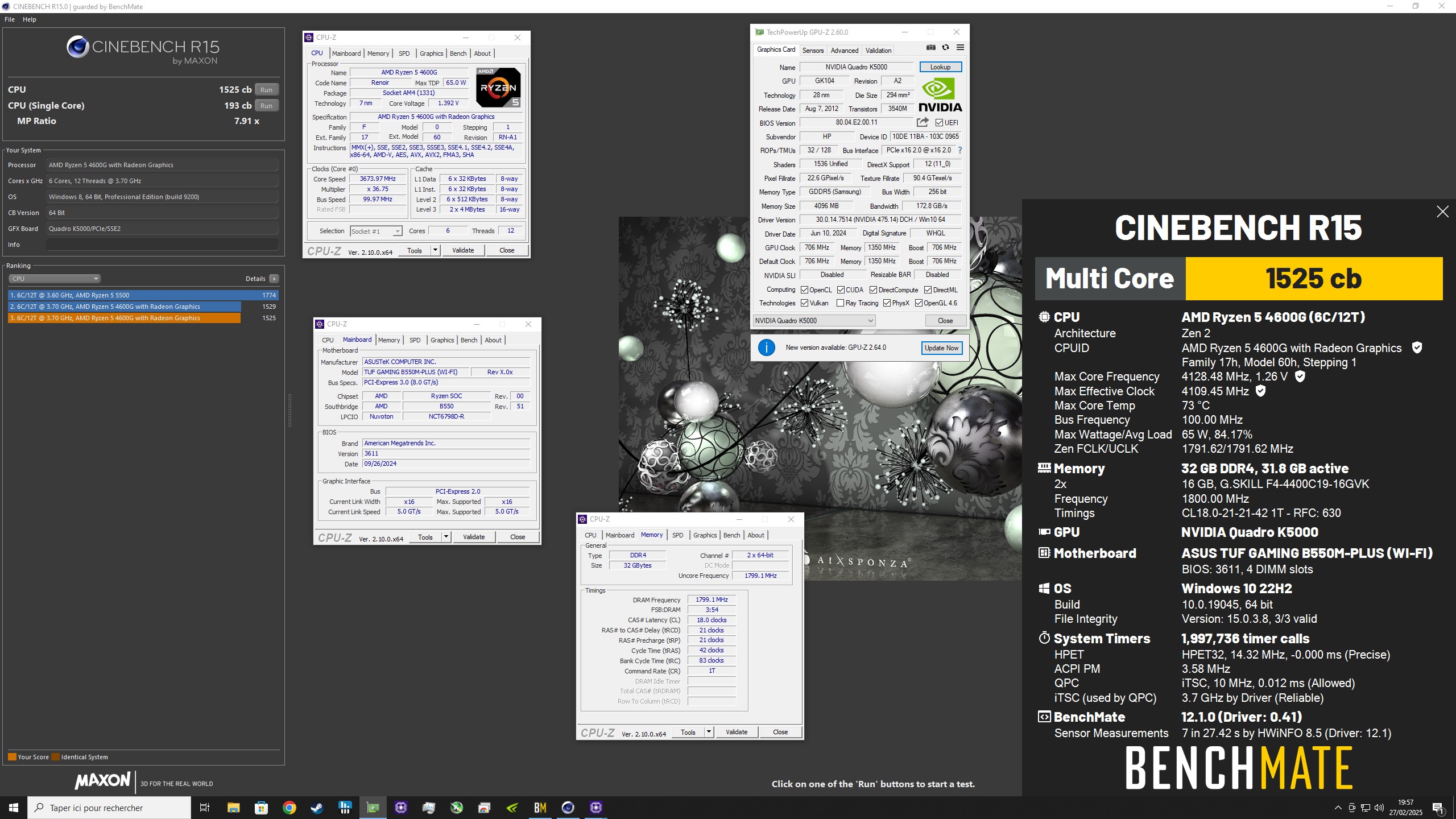Run the CPU Single Core benchmark
This screenshot has height=819, width=1456.
click(266, 106)
